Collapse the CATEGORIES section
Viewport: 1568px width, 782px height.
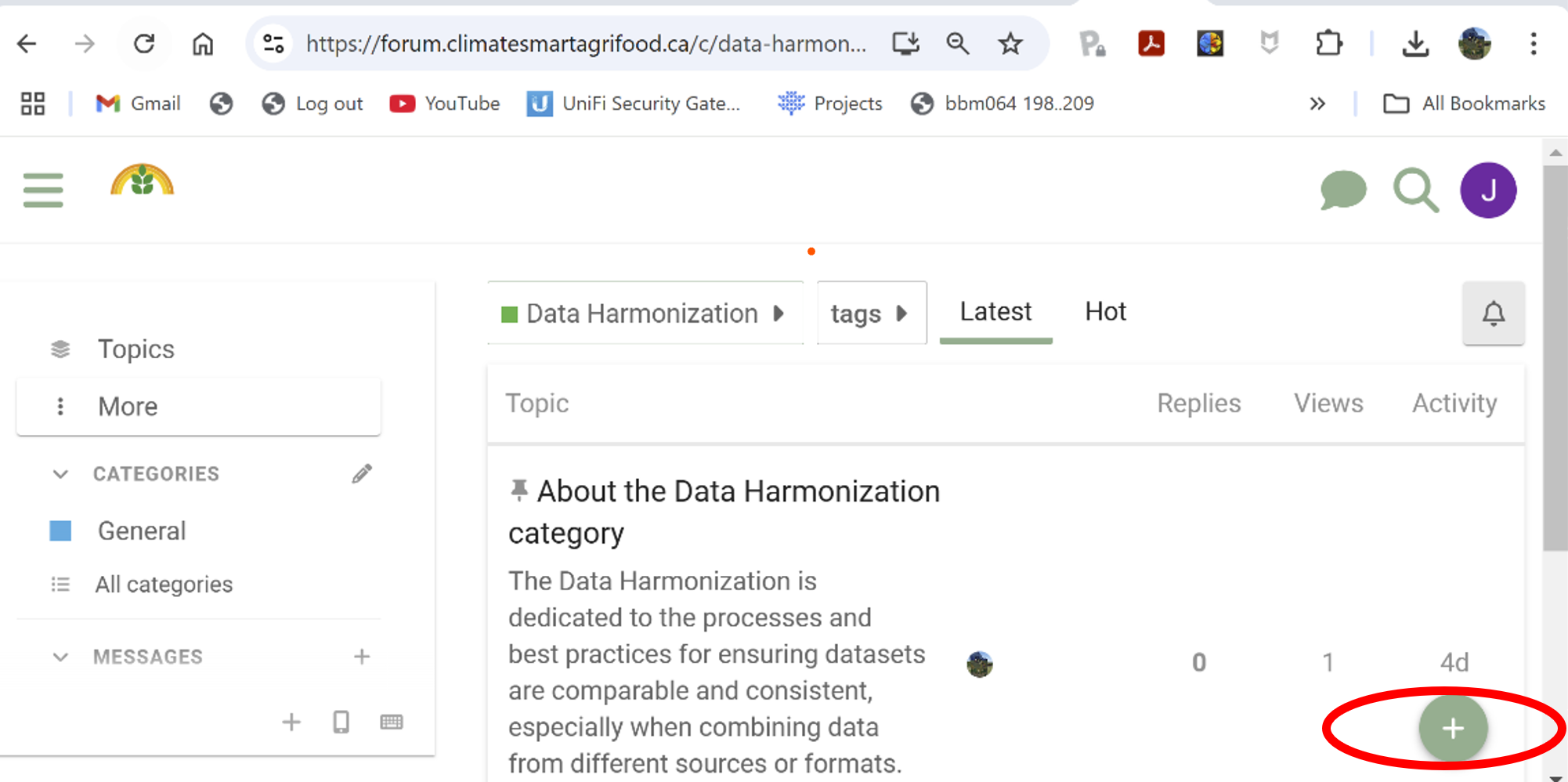(x=60, y=474)
